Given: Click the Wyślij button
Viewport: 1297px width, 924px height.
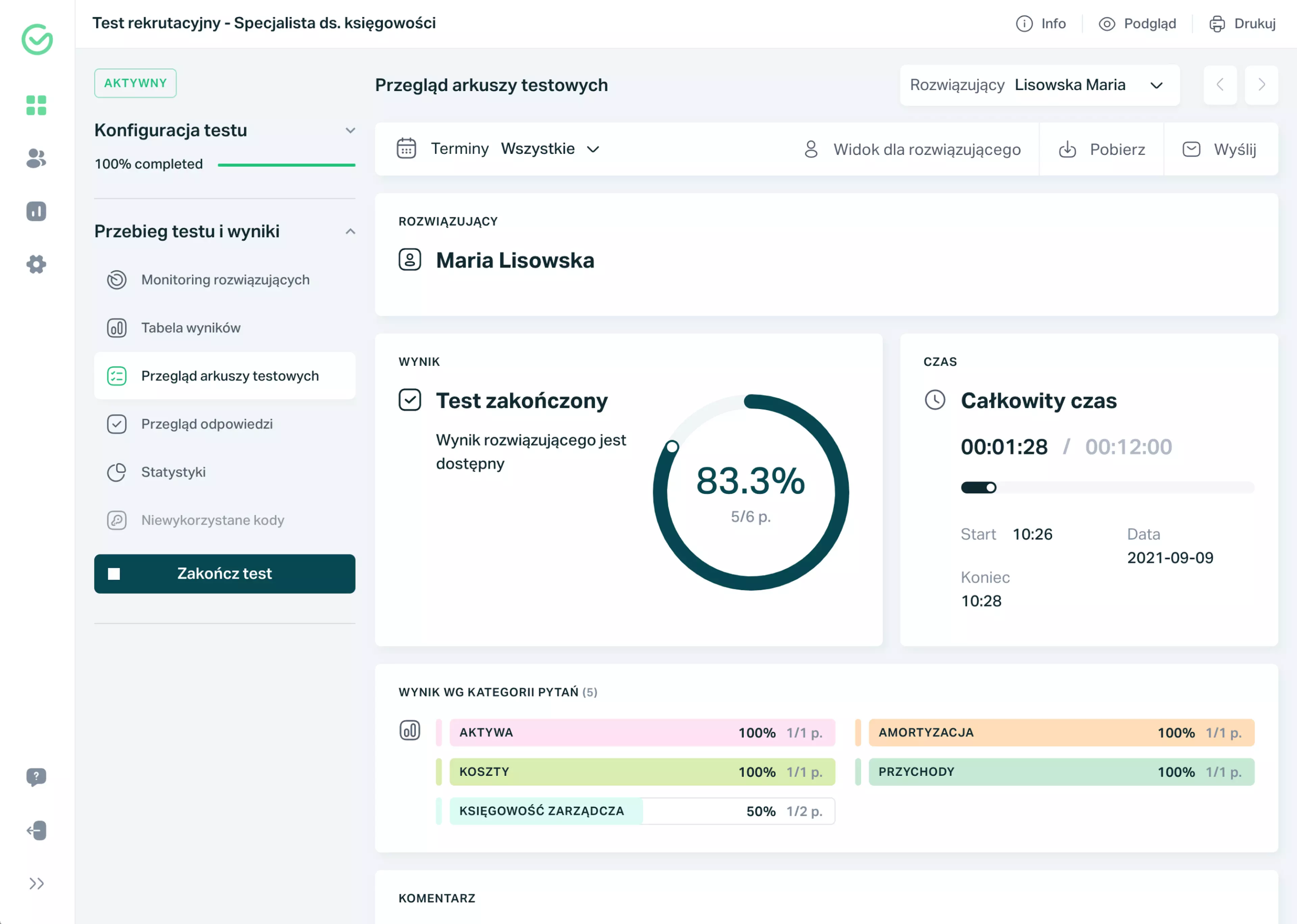Looking at the screenshot, I should tap(1221, 149).
